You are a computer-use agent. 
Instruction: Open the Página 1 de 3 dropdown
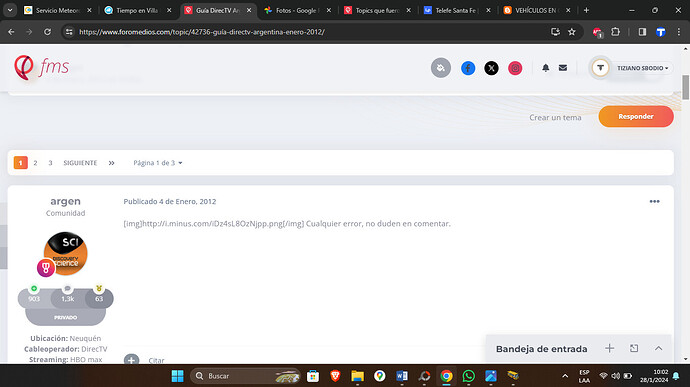coord(158,163)
